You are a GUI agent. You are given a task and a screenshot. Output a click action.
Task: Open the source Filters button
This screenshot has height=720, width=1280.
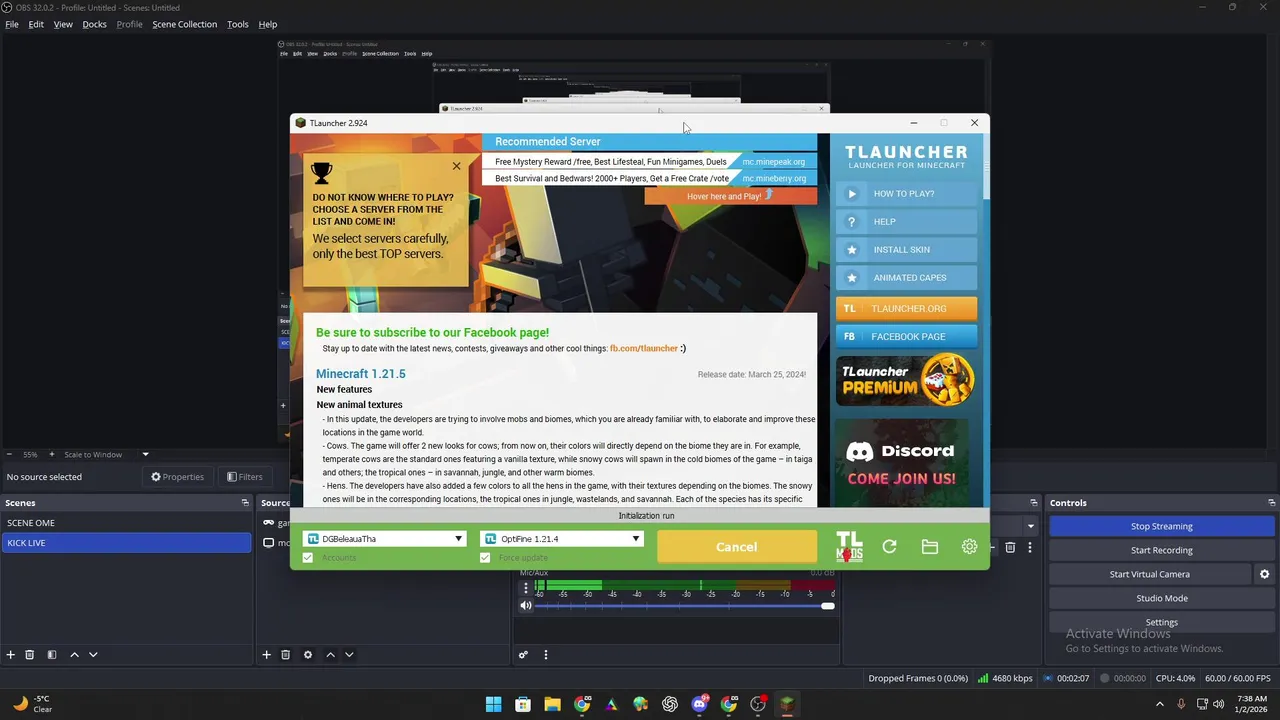[x=244, y=477]
